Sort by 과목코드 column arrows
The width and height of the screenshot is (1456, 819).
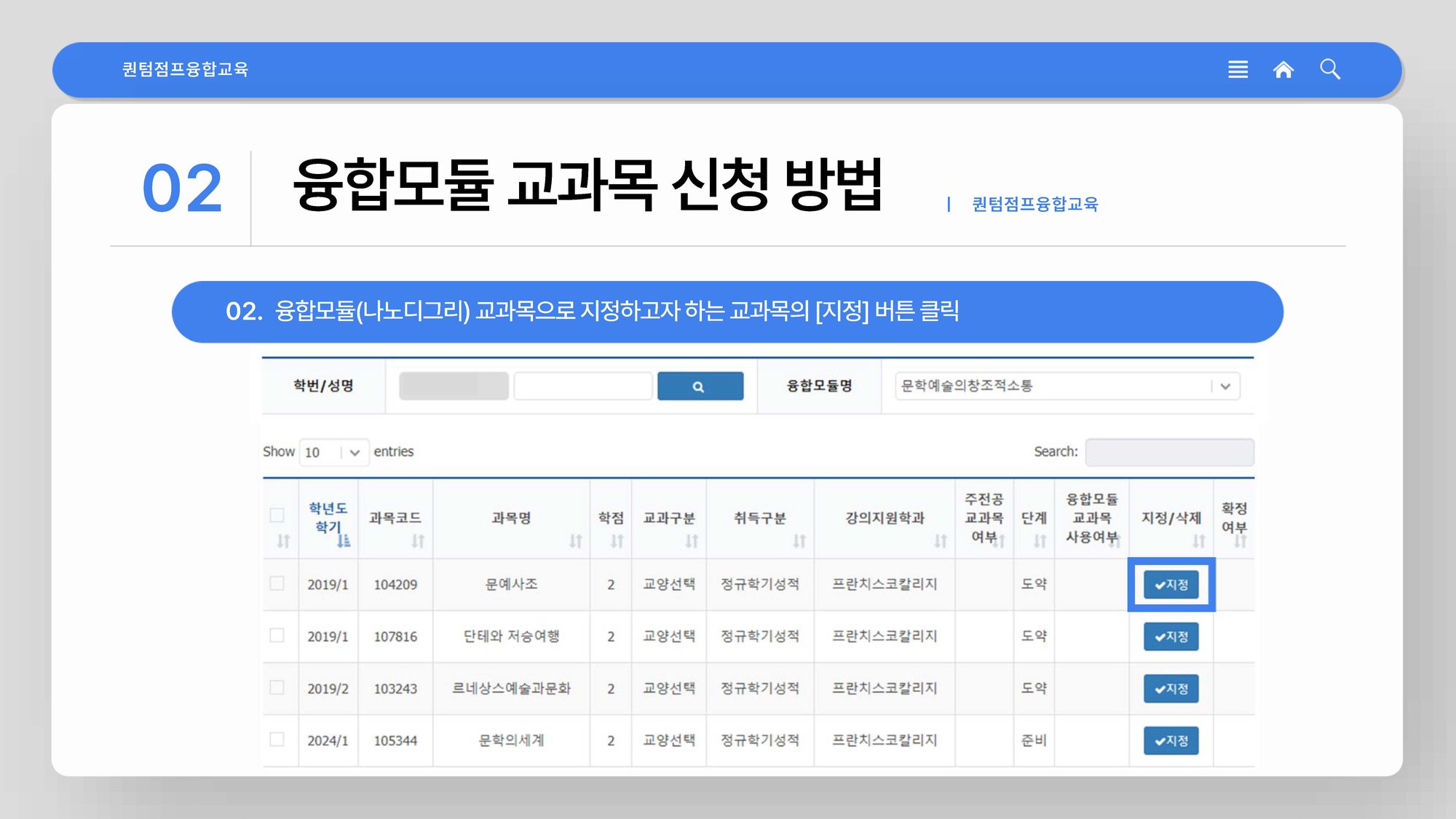pos(417,541)
